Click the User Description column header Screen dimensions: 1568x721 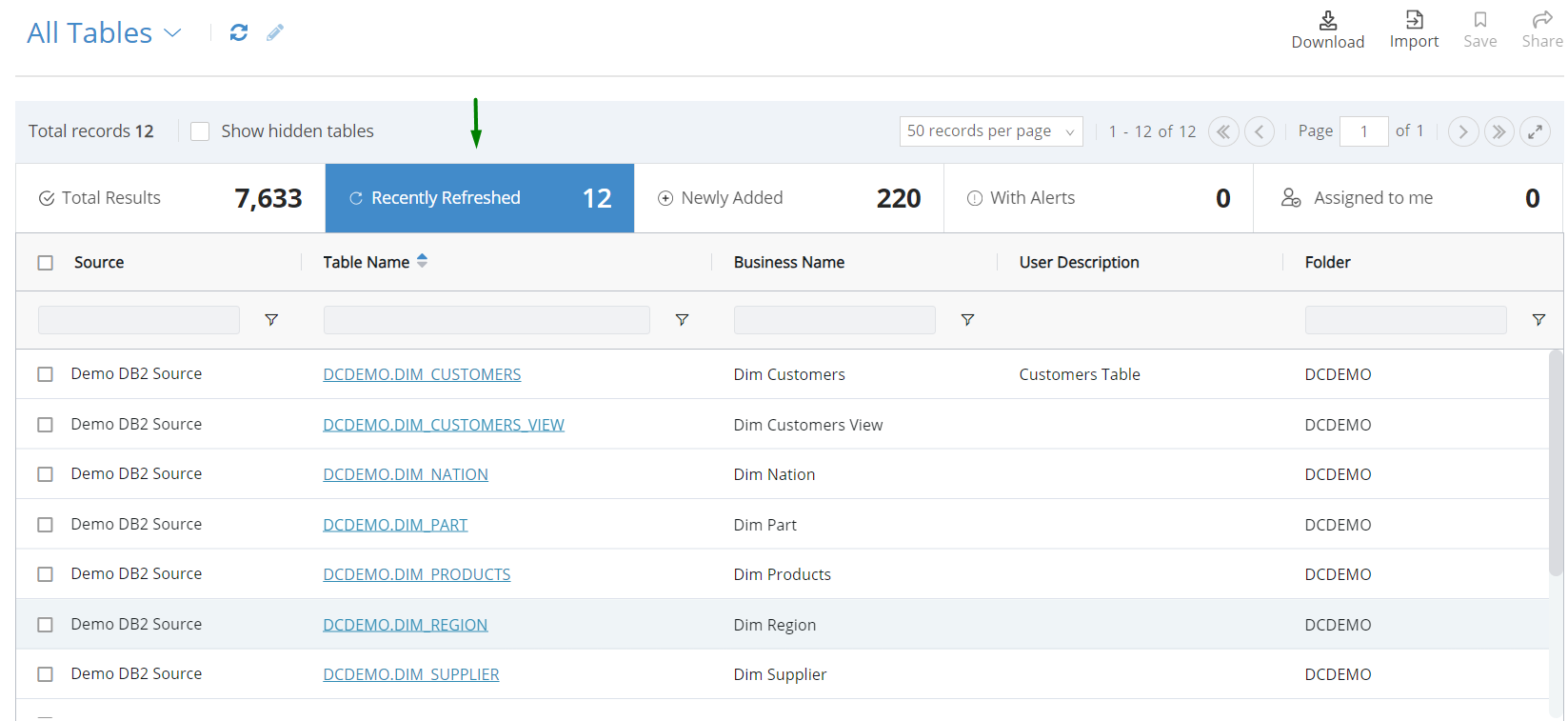[1080, 262]
